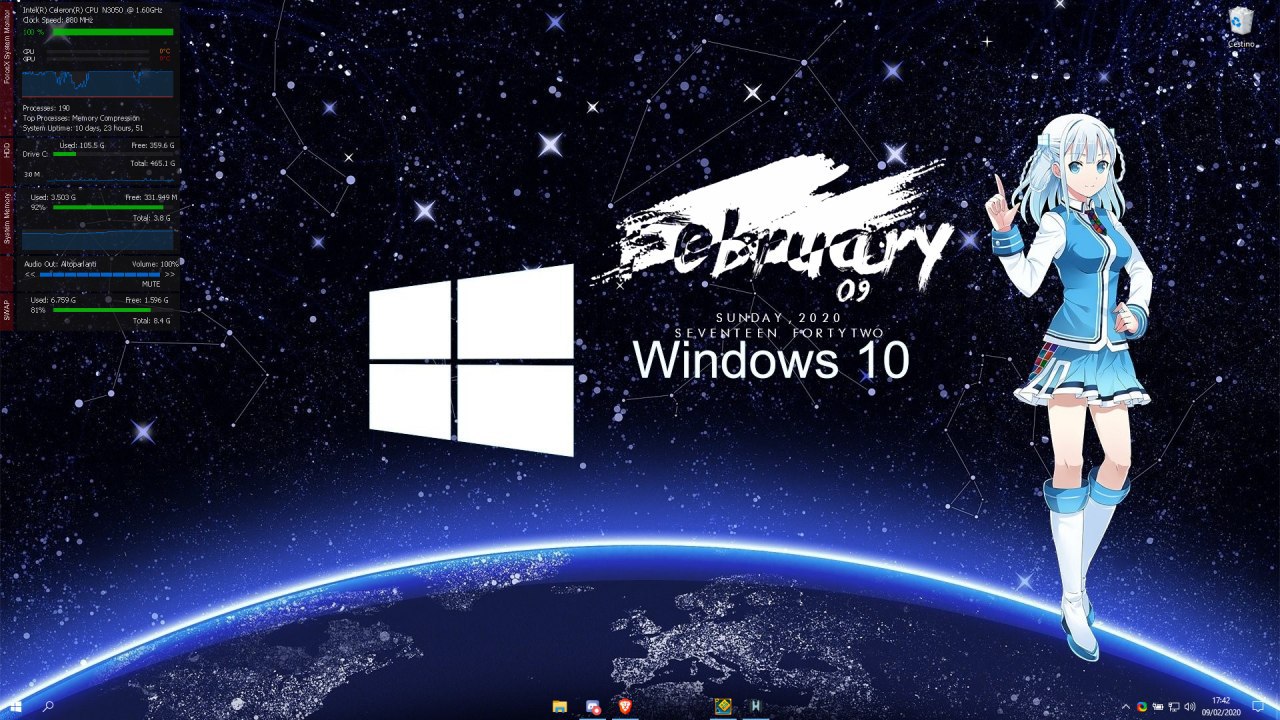Viewport: 1280px width, 720px height.
Task: Click swap 'Free: 1.596 G' value
Action: [147, 300]
